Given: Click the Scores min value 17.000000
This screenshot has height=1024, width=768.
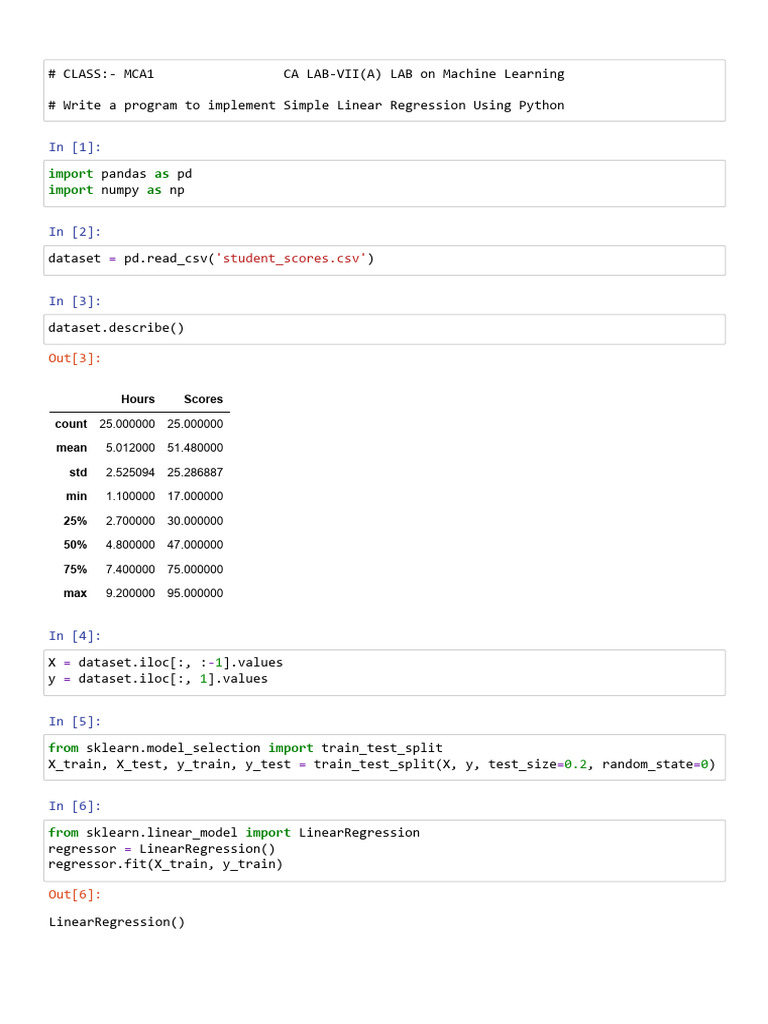Looking at the screenshot, I should coord(195,496).
